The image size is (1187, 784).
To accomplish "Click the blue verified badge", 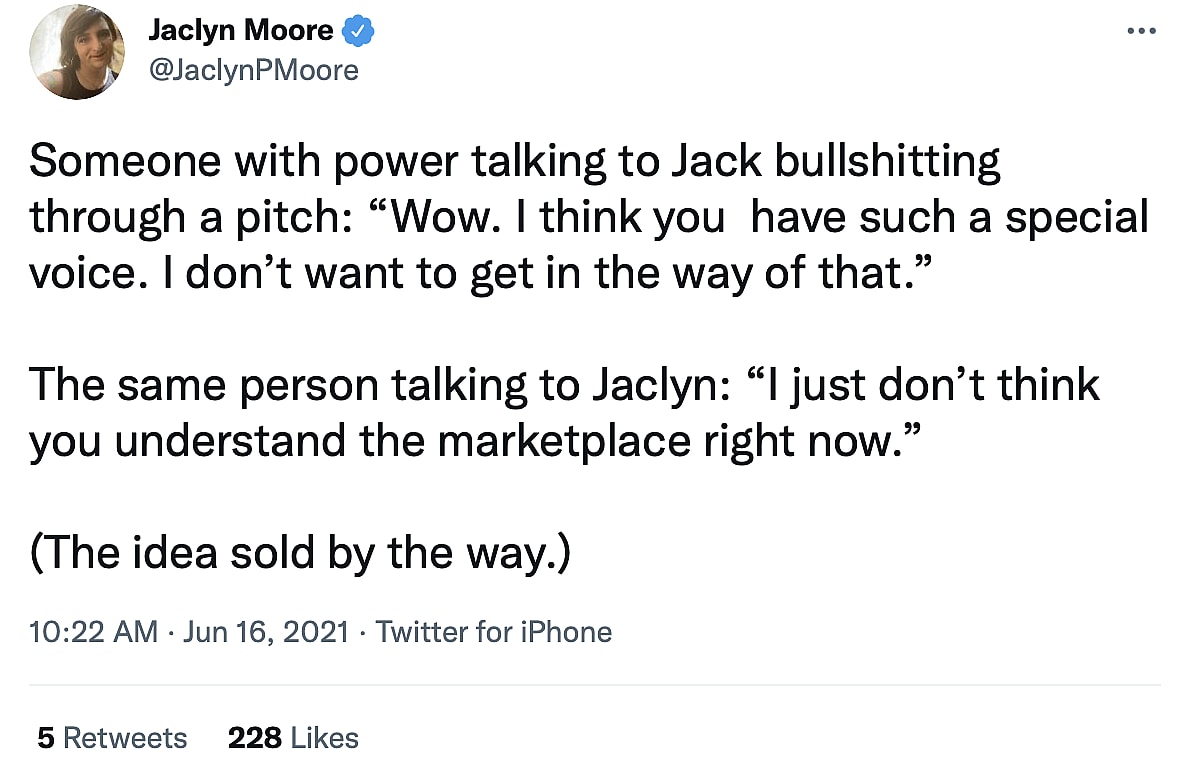I will coord(358,32).
